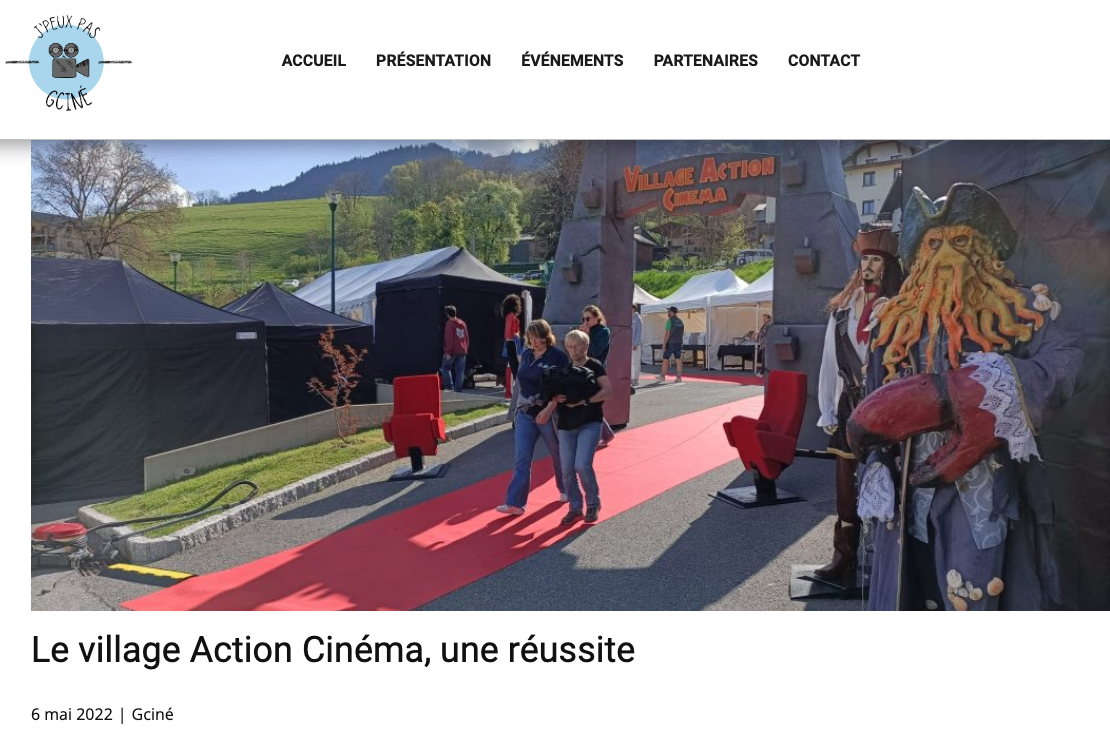1110x732 pixels.
Task: Open the Contact page link
Action: click(823, 61)
